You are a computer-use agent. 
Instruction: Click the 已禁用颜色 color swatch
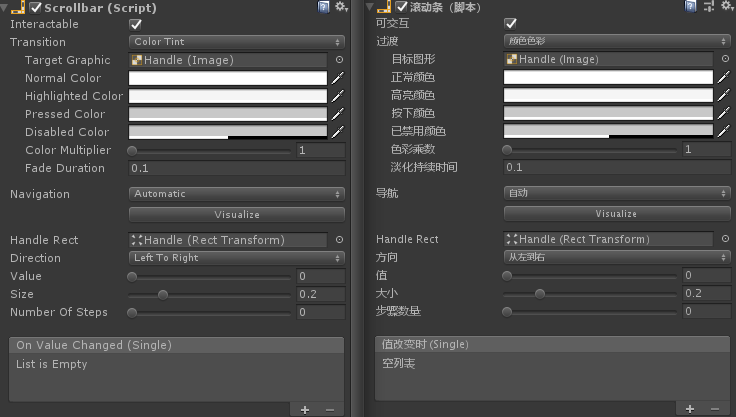click(608, 131)
